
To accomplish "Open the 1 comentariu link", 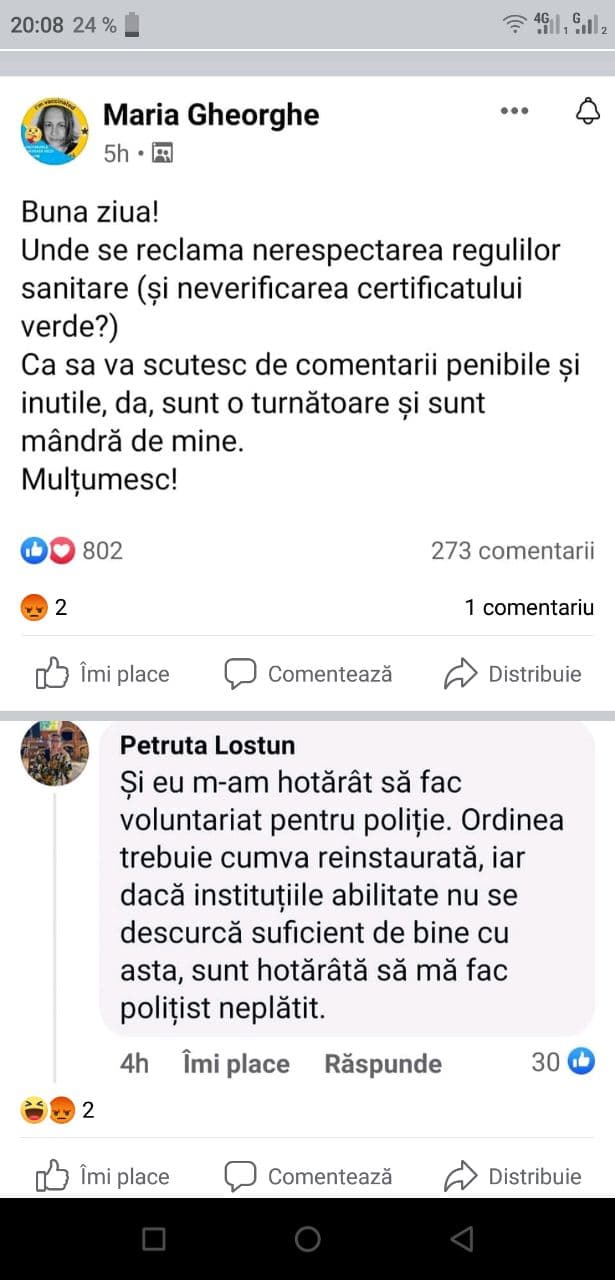I will pyautogui.click(x=529, y=607).
